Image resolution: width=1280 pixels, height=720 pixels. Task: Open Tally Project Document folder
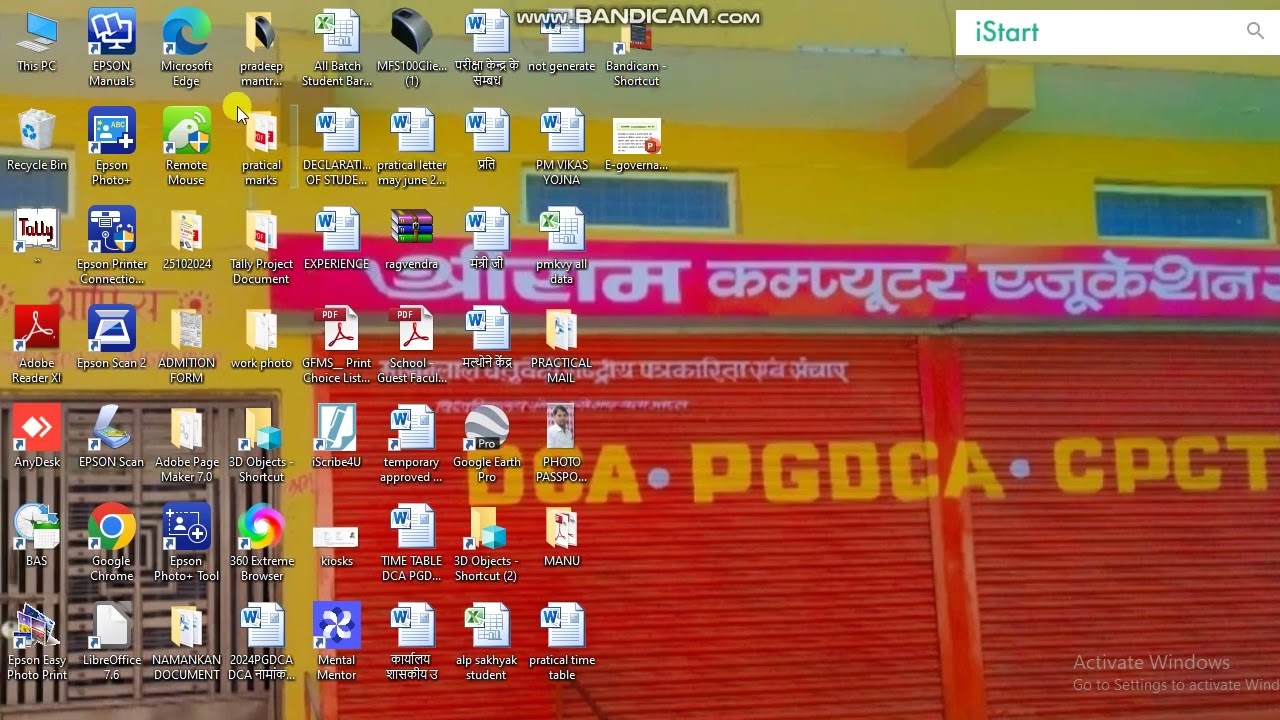pyautogui.click(x=261, y=247)
